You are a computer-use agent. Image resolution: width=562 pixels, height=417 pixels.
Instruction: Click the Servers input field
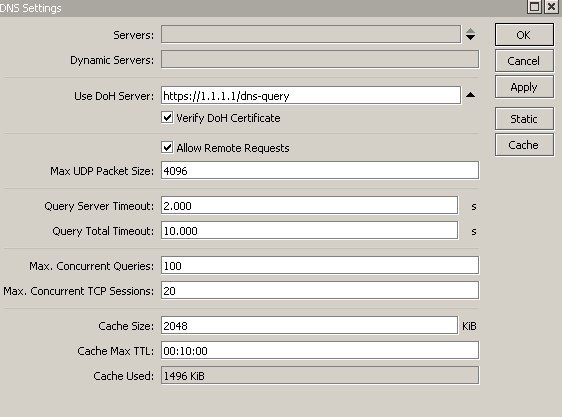click(x=311, y=34)
